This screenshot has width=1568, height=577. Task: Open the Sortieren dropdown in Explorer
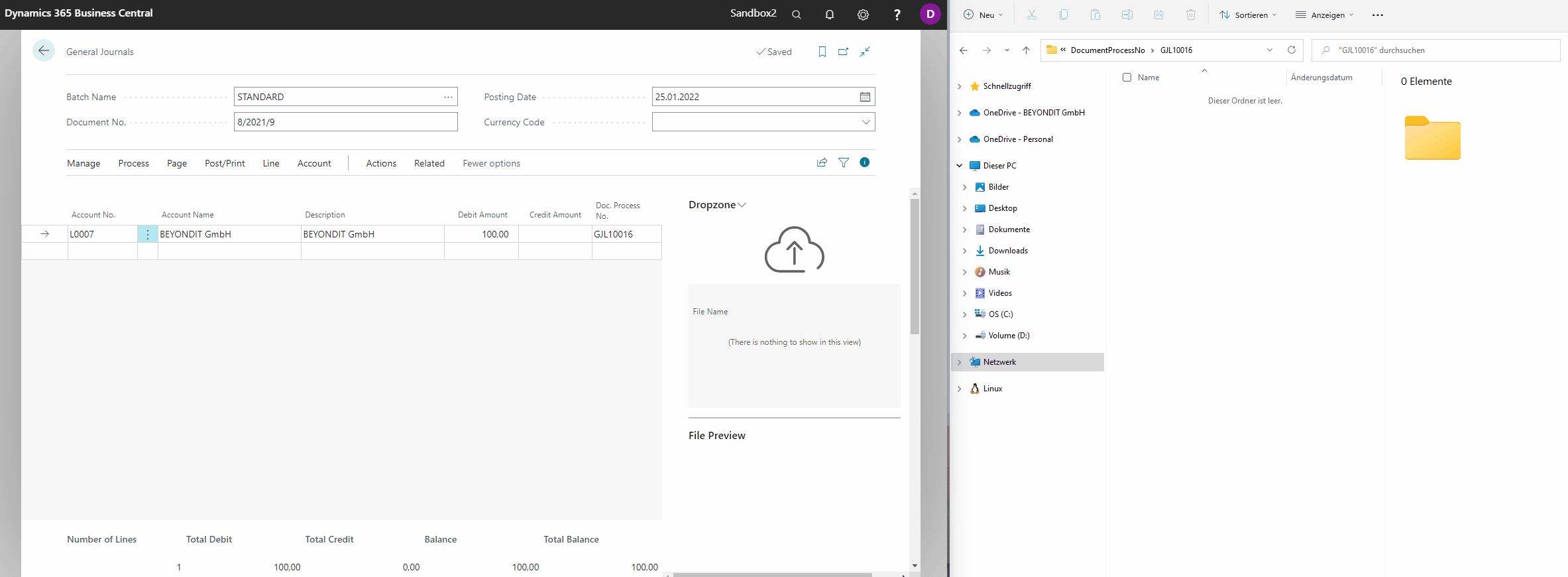click(x=1248, y=15)
